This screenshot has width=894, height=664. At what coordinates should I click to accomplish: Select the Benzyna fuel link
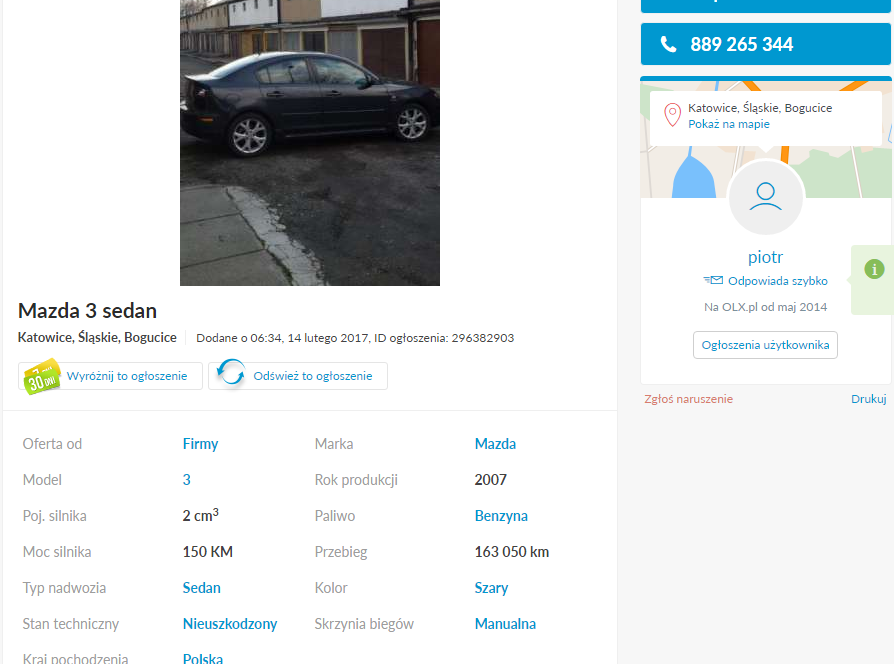(x=501, y=516)
